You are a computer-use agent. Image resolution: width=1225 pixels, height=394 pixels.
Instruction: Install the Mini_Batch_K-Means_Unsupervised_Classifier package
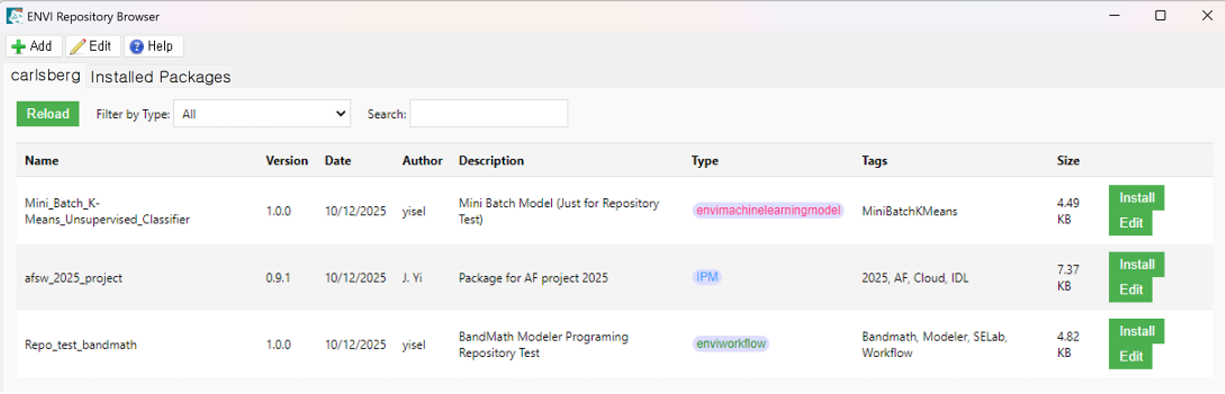point(1137,198)
